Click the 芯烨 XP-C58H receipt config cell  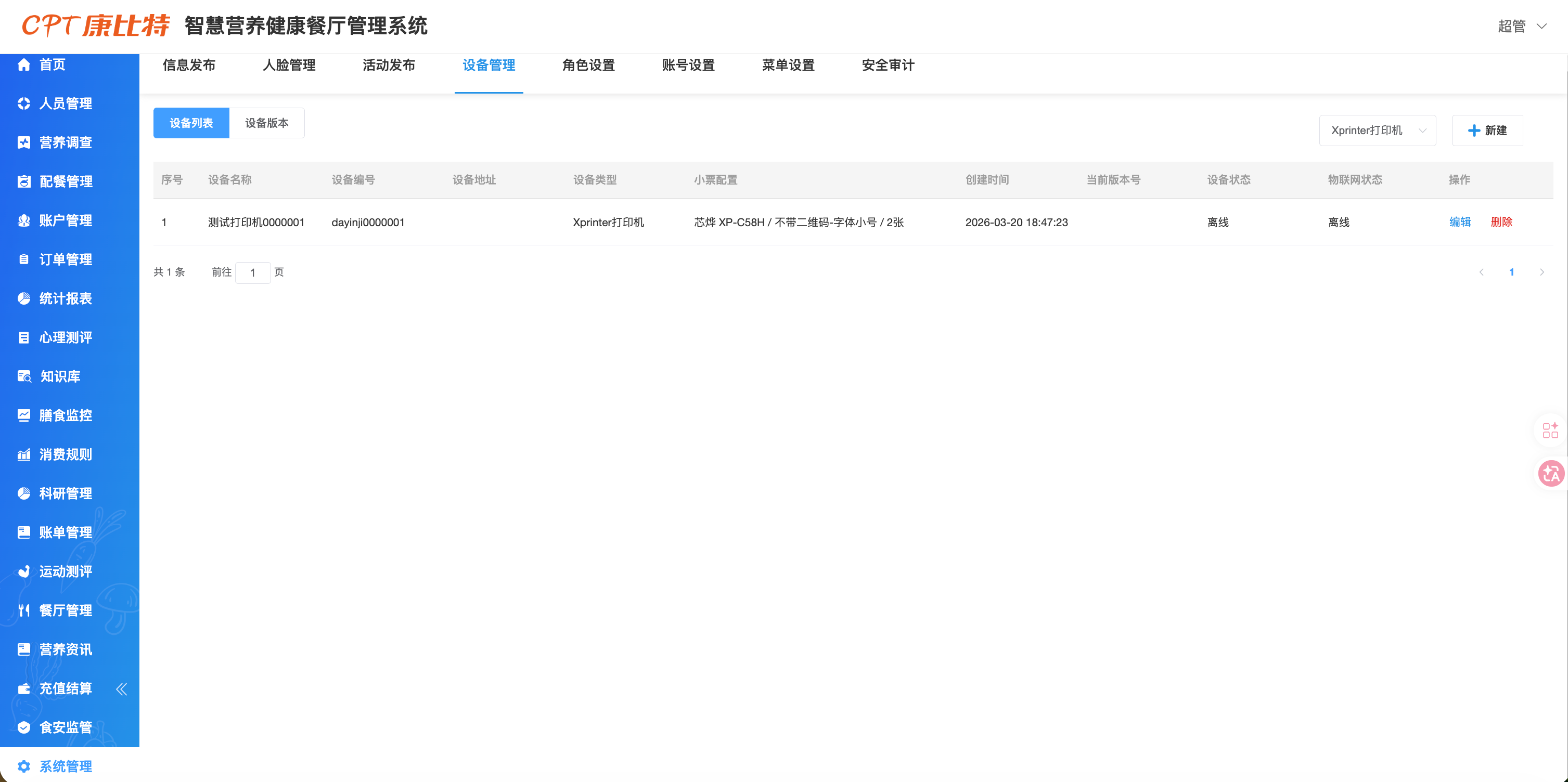point(799,222)
